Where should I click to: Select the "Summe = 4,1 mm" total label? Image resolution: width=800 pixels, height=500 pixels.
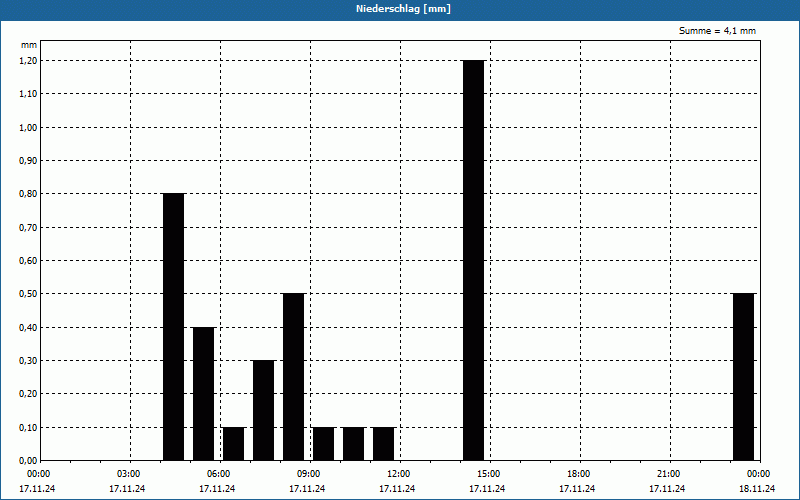point(717,31)
